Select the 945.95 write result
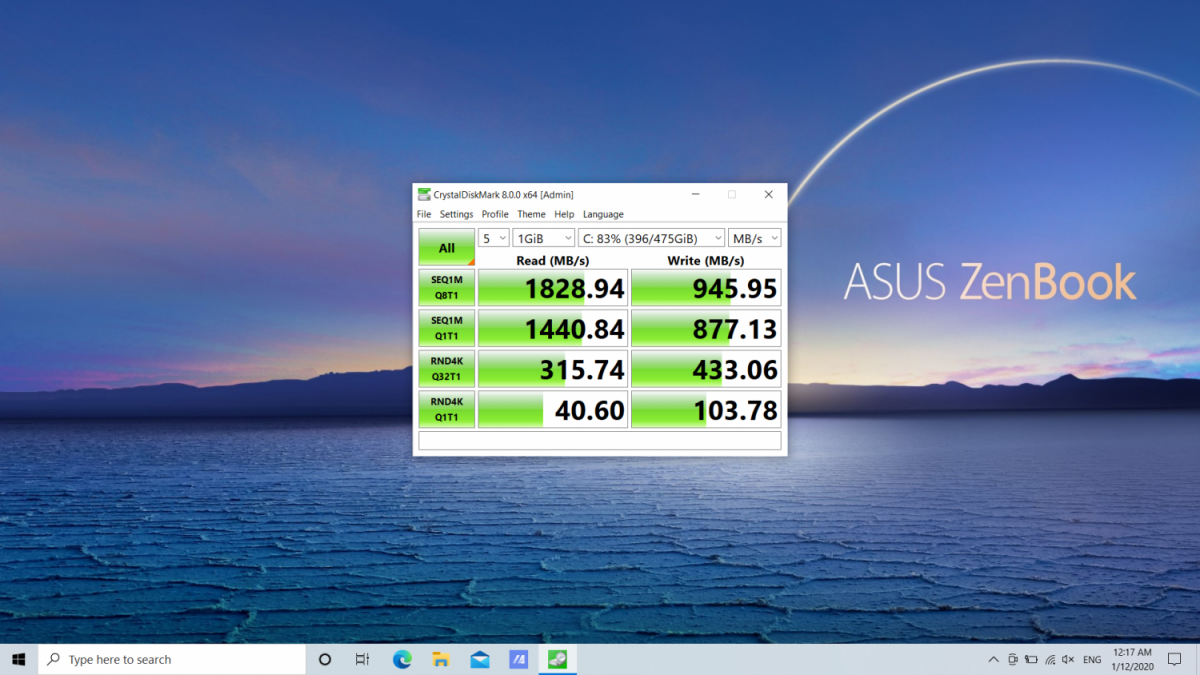The image size is (1200, 675). pos(706,288)
